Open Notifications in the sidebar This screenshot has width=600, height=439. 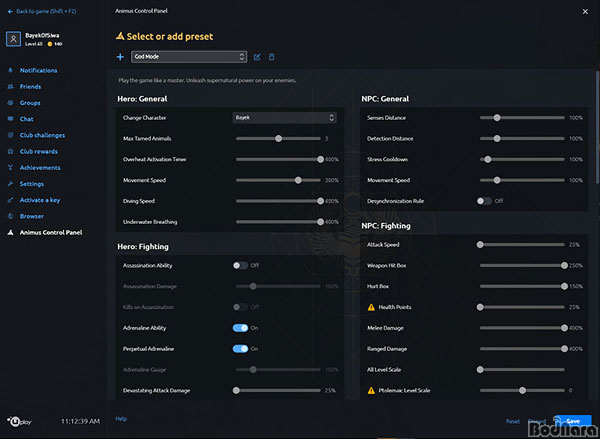(x=38, y=70)
